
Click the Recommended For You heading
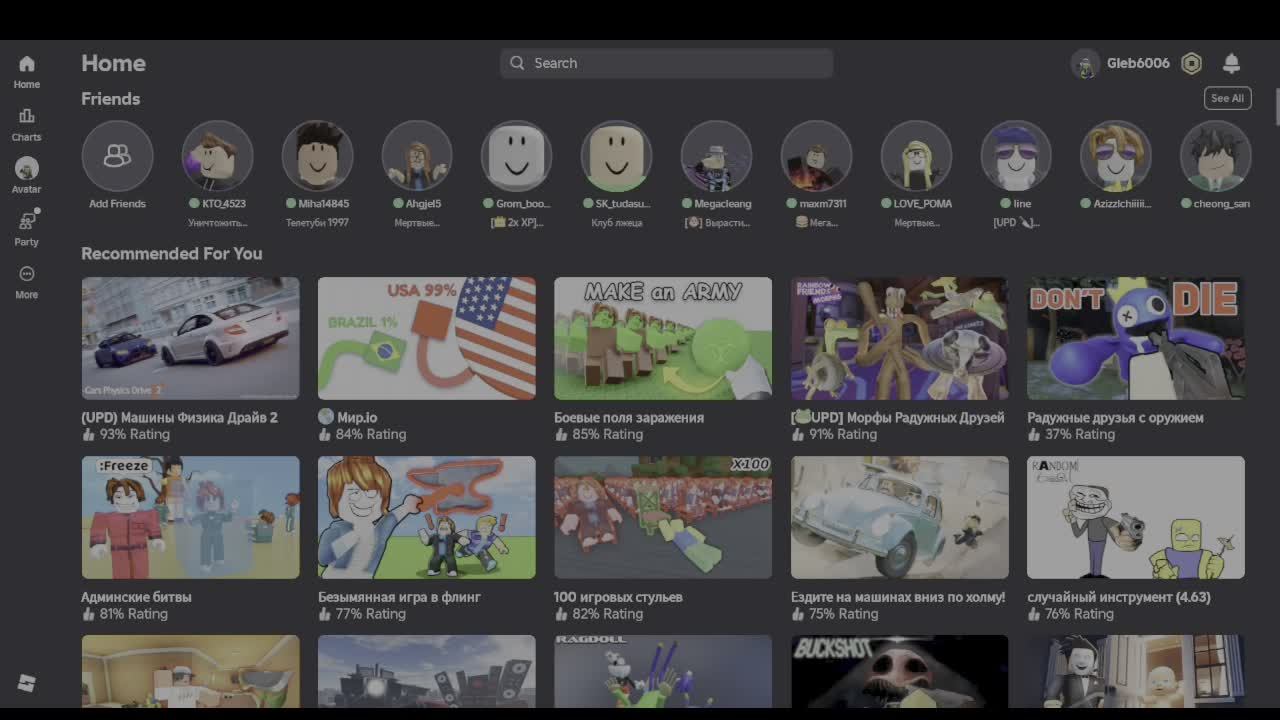coord(172,253)
